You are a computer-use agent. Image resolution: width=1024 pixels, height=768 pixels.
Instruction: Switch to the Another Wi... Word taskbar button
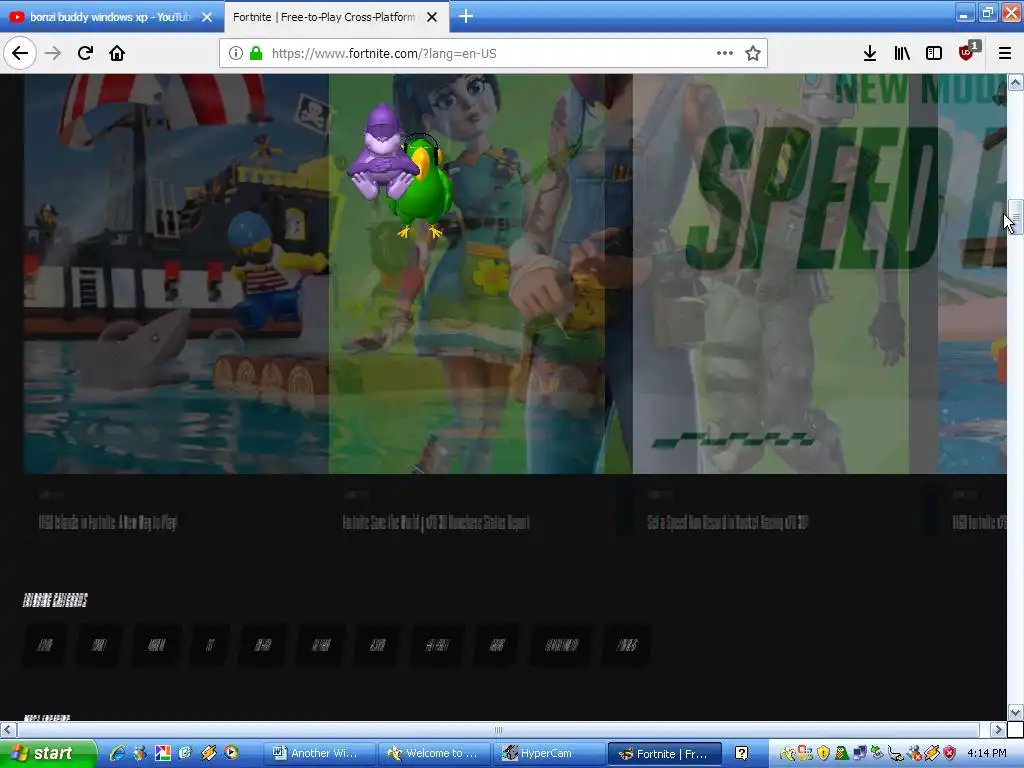[319, 754]
